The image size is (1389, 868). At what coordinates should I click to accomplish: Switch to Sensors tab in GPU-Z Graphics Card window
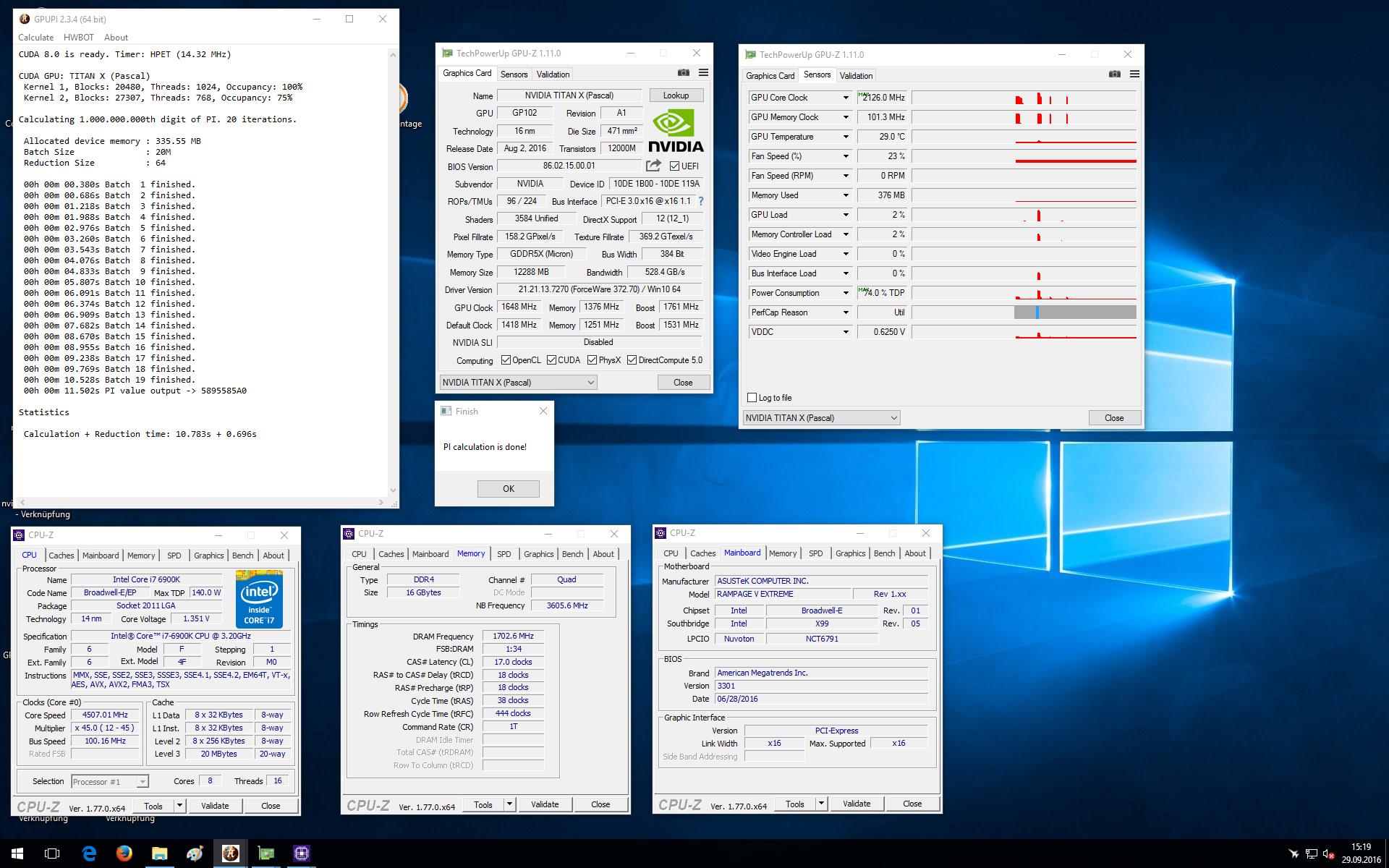pyautogui.click(x=514, y=74)
